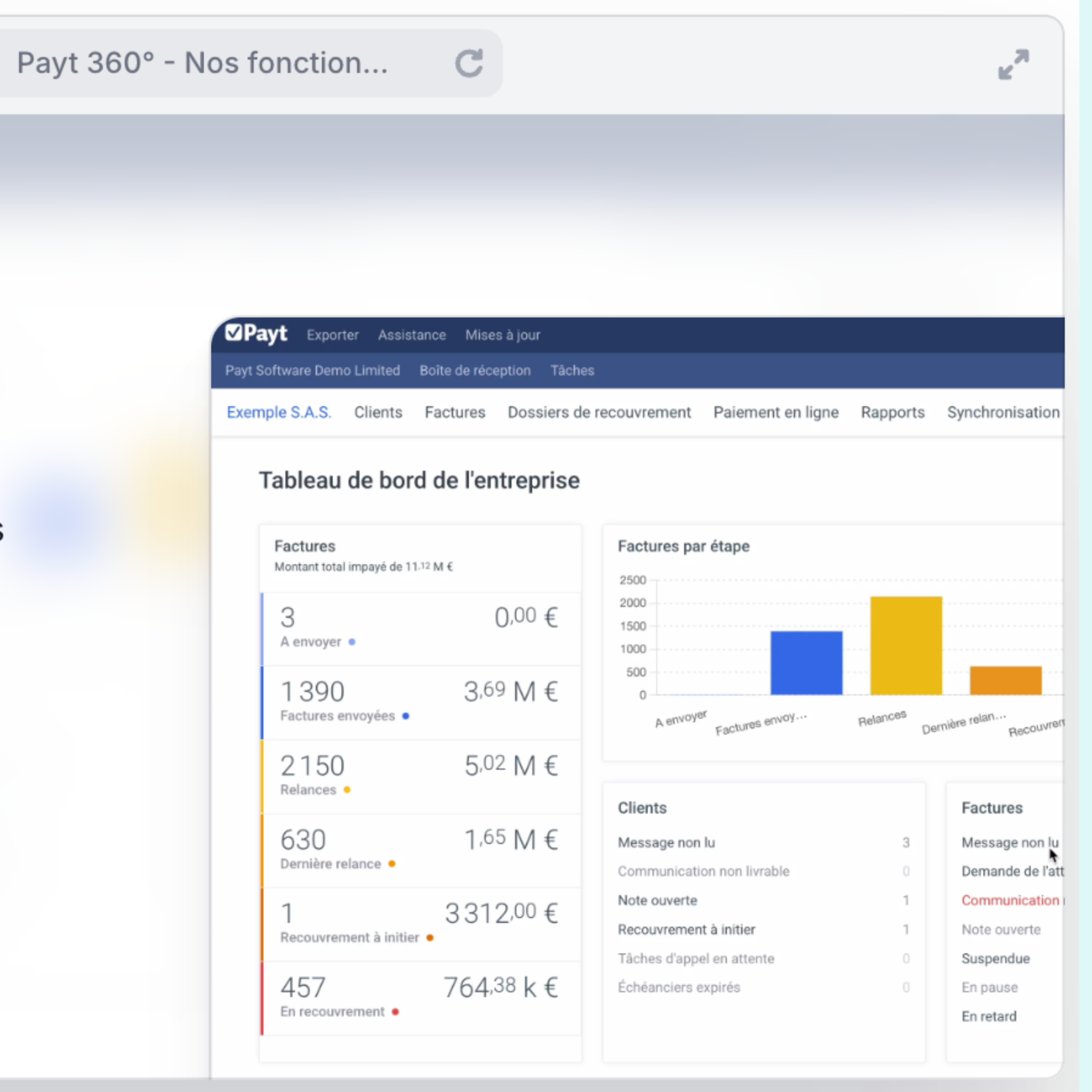Click the 0,00 € amount

click(x=526, y=617)
